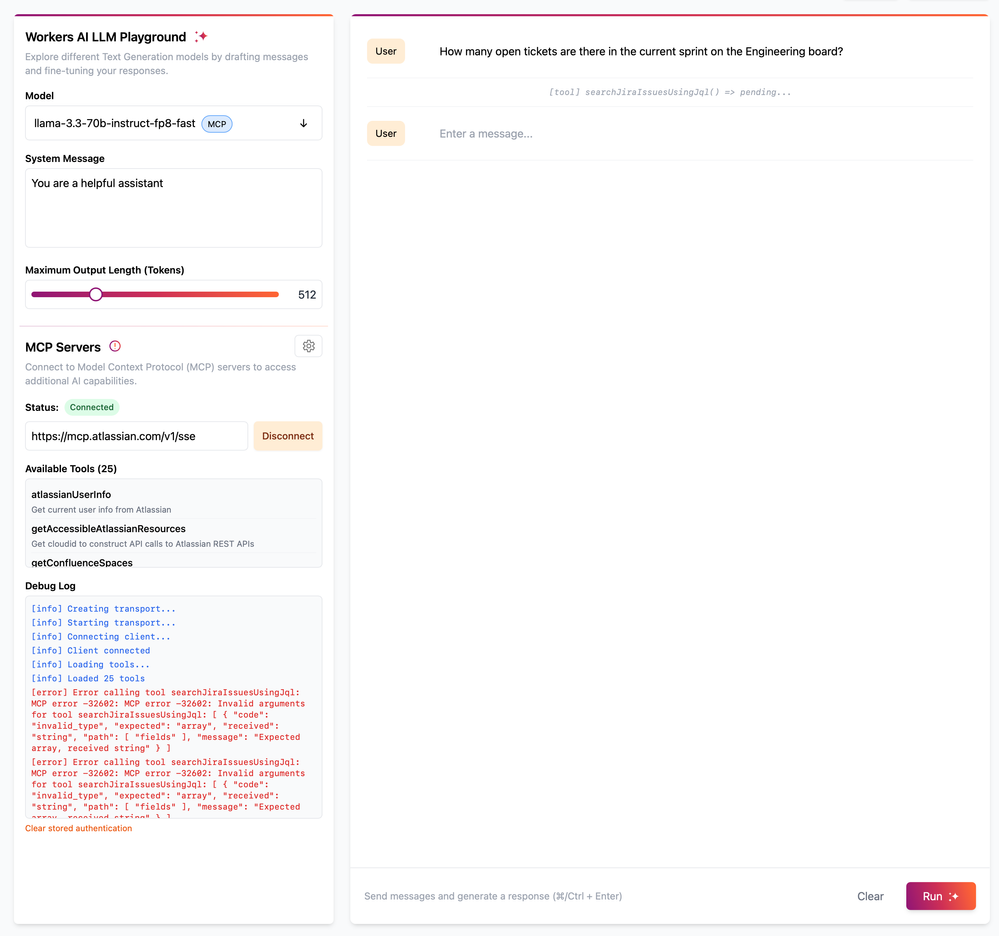
Task: Click the Run button
Action: (940, 896)
